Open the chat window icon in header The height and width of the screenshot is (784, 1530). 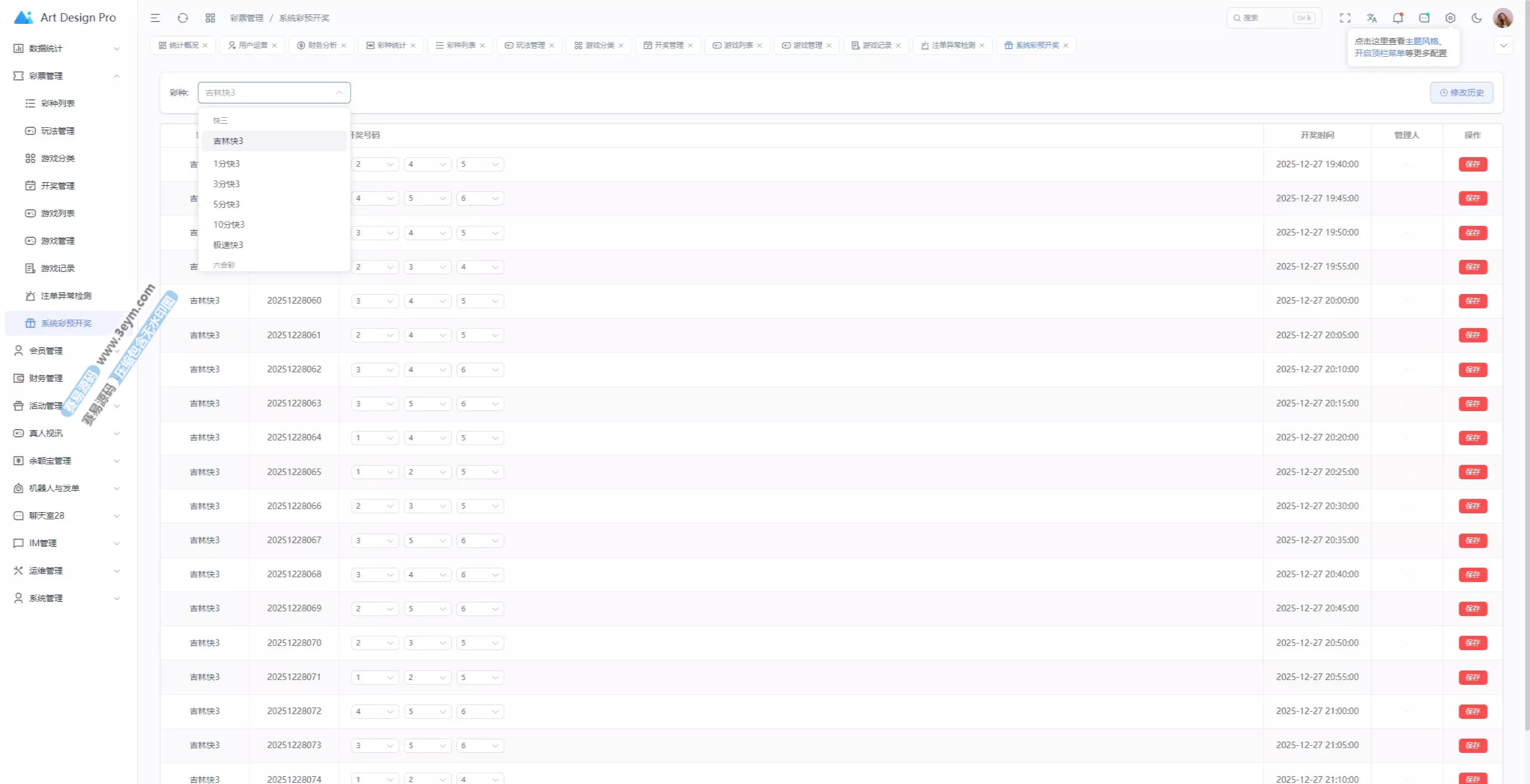[1424, 18]
